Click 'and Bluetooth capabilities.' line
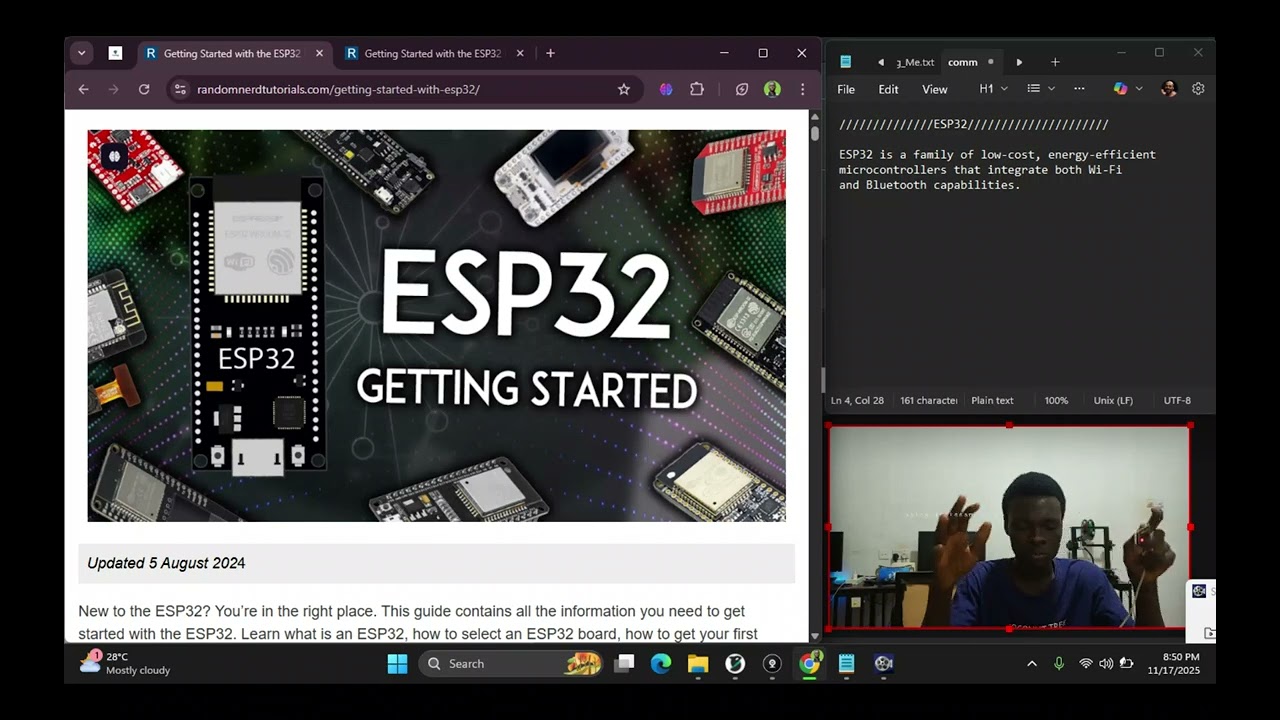 (x=929, y=185)
